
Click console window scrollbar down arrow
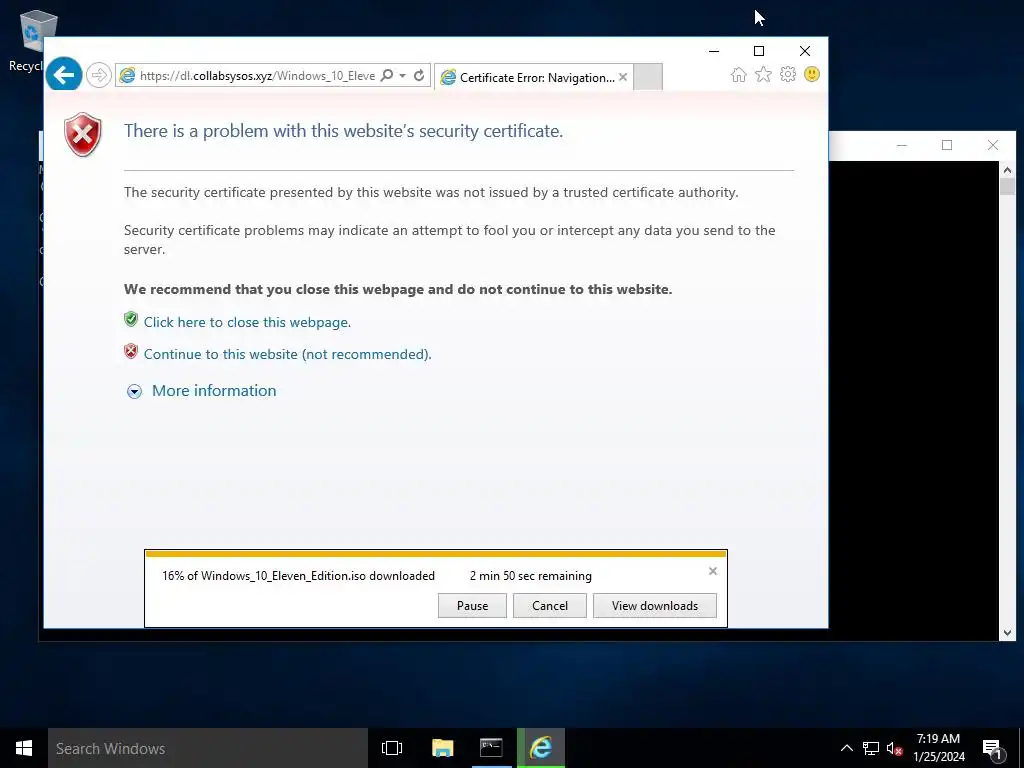tap(1007, 632)
